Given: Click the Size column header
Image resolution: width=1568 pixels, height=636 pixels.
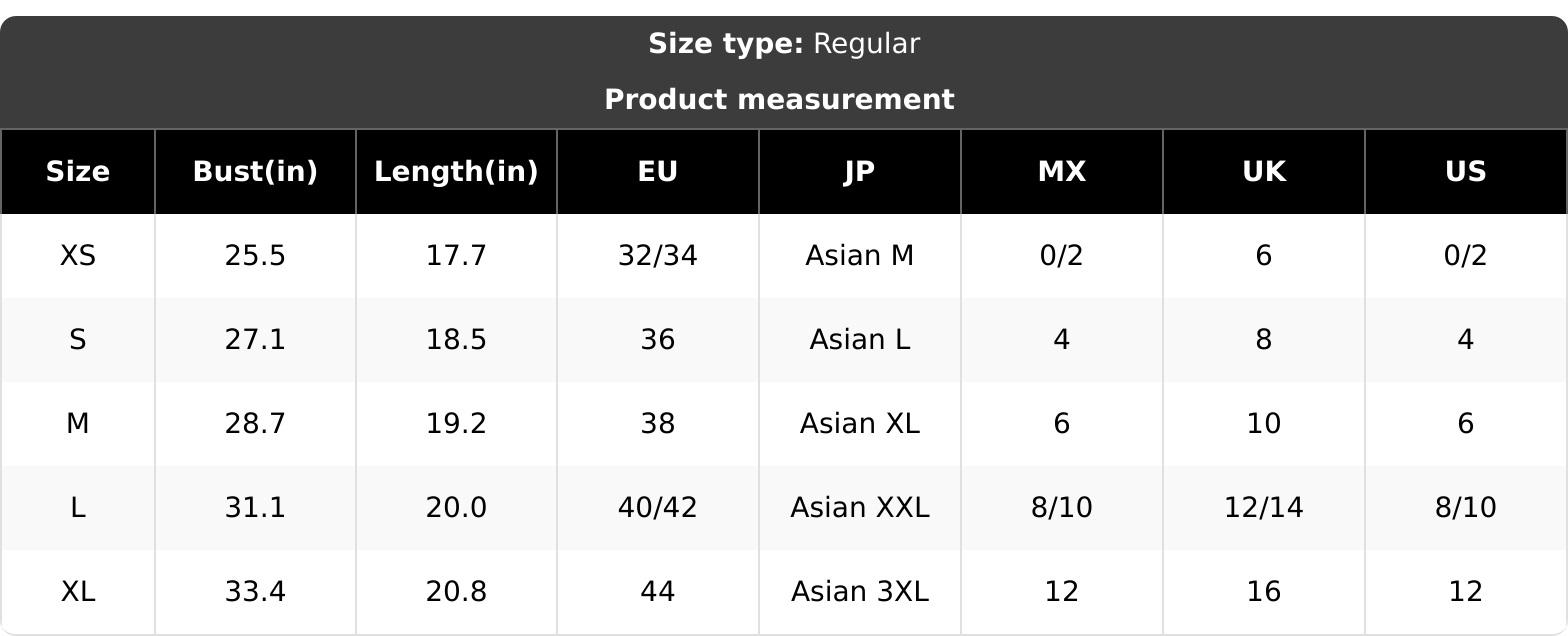Looking at the screenshot, I should pyautogui.click(x=78, y=172).
